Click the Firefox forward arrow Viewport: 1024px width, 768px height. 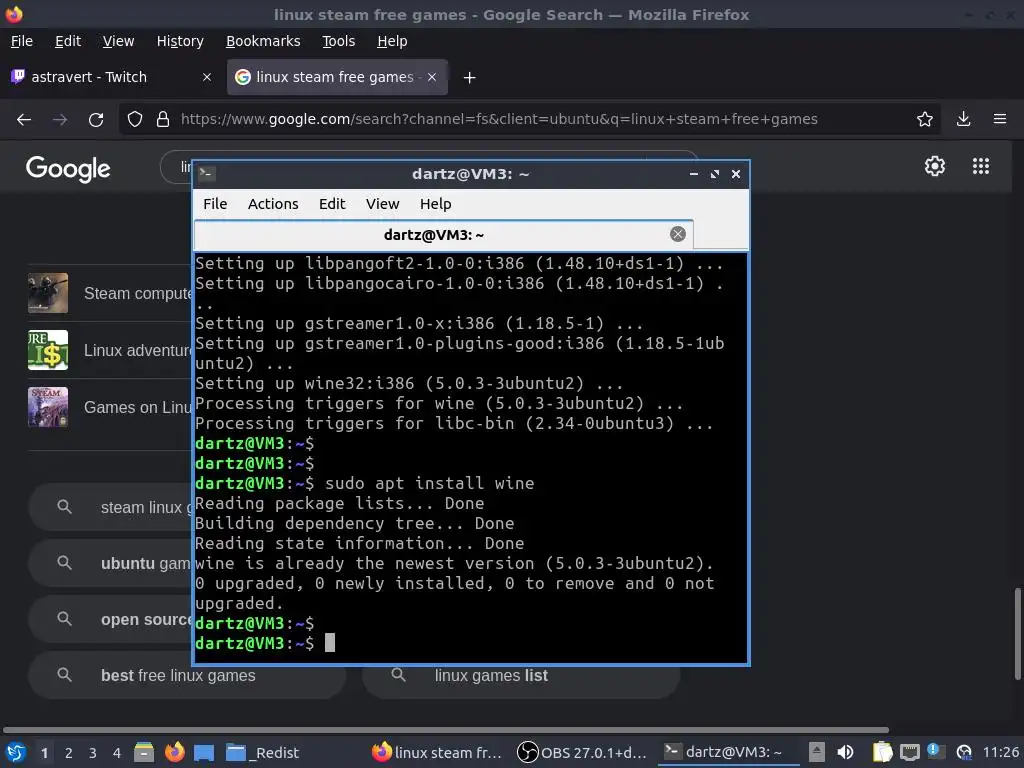pos(60,120)
